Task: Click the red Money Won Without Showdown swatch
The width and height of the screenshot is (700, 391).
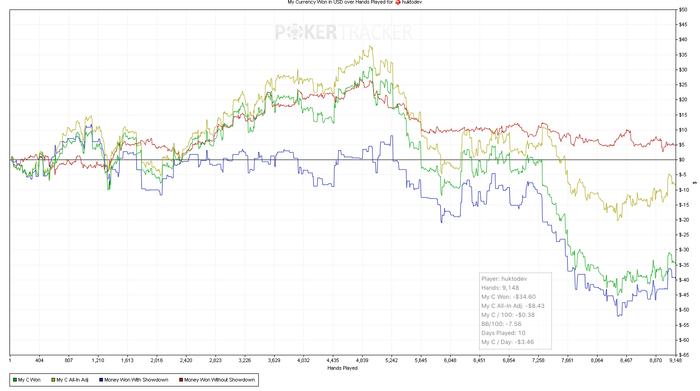Action: [181, 380]
